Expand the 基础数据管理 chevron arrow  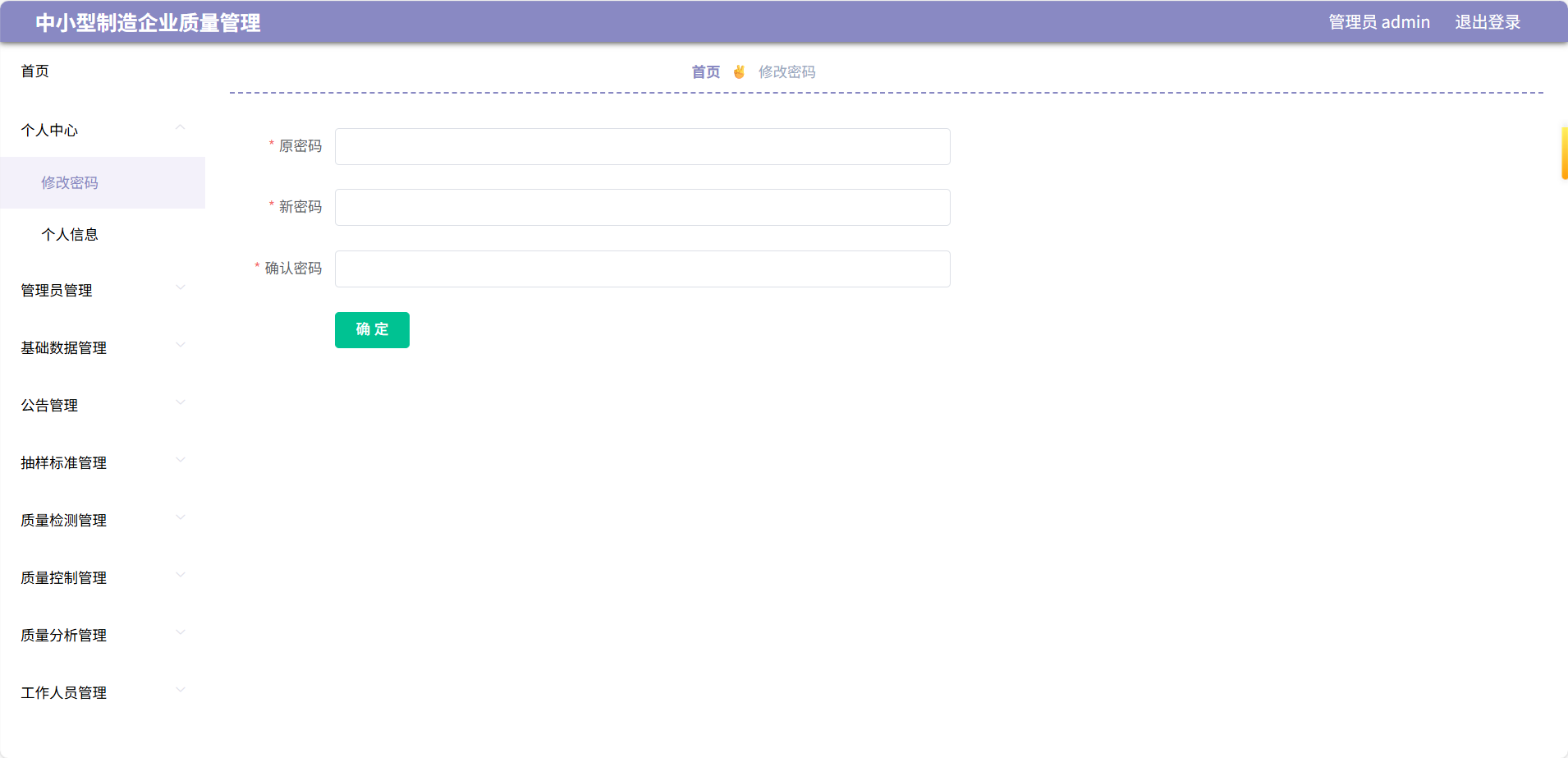click(x=181, y=345)
